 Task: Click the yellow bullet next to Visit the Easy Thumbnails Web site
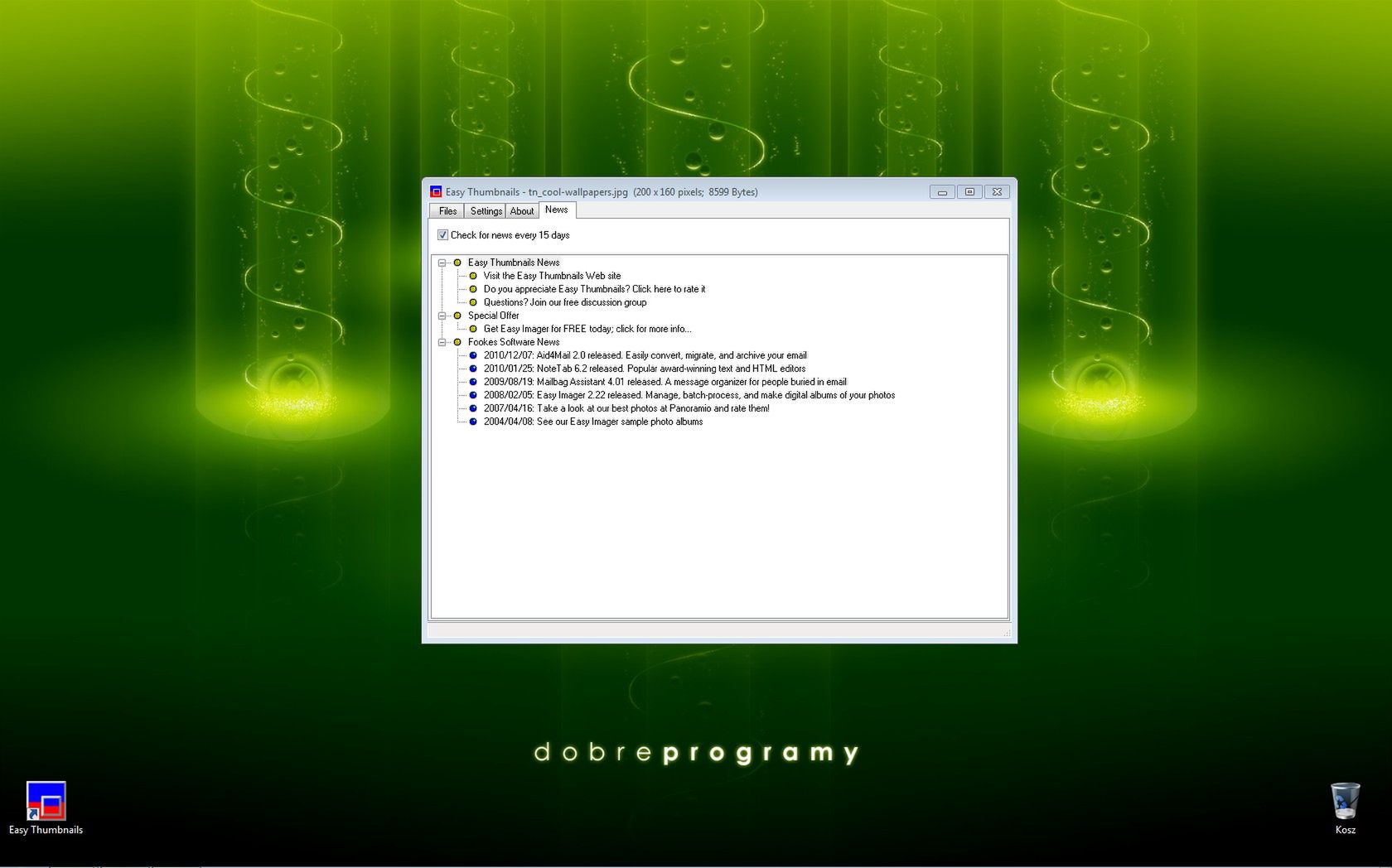tap(473, 276)
